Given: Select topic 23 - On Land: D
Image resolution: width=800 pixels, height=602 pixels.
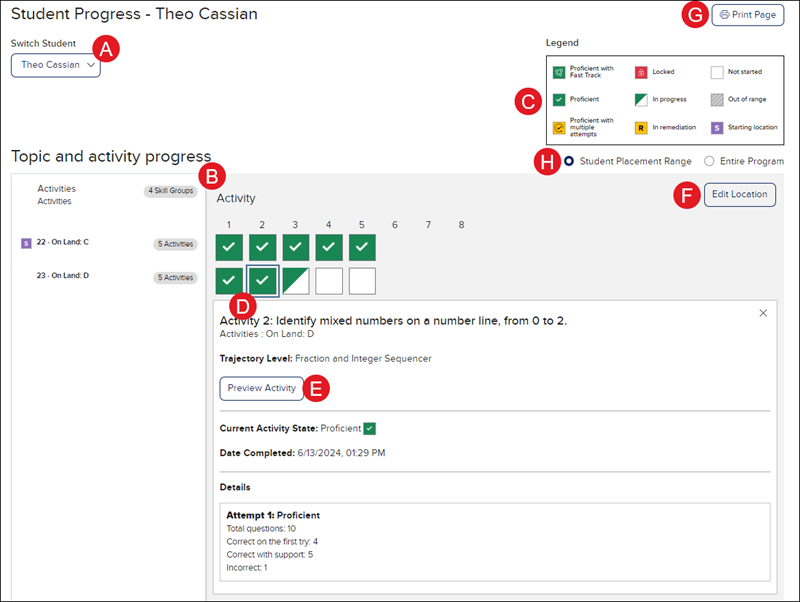Looking at the screenshot, I should [63, 276].
